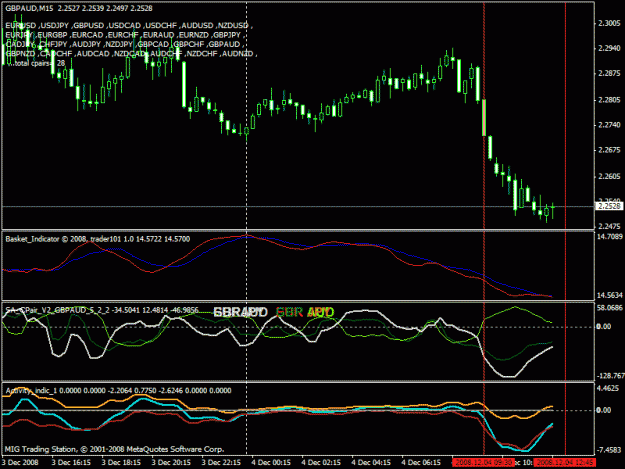The height and width of the screenshot is (469, 625).
Task: Click the pair list line starting with EURUSD
Action: pos(129,26)
